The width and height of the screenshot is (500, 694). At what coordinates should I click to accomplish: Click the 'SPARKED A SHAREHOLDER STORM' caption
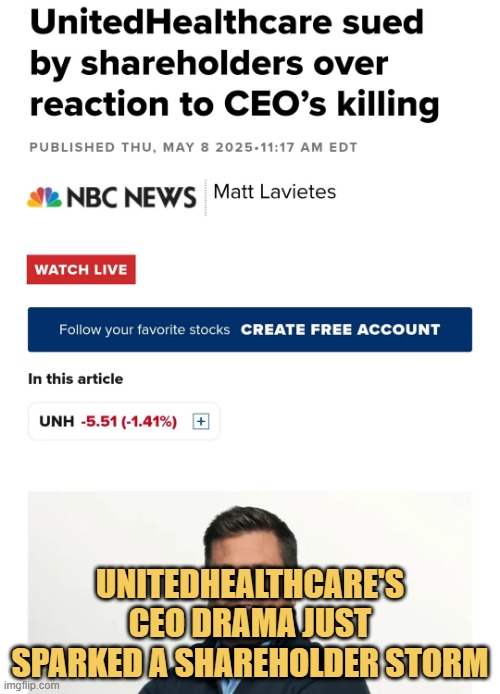tap(250, 662)
